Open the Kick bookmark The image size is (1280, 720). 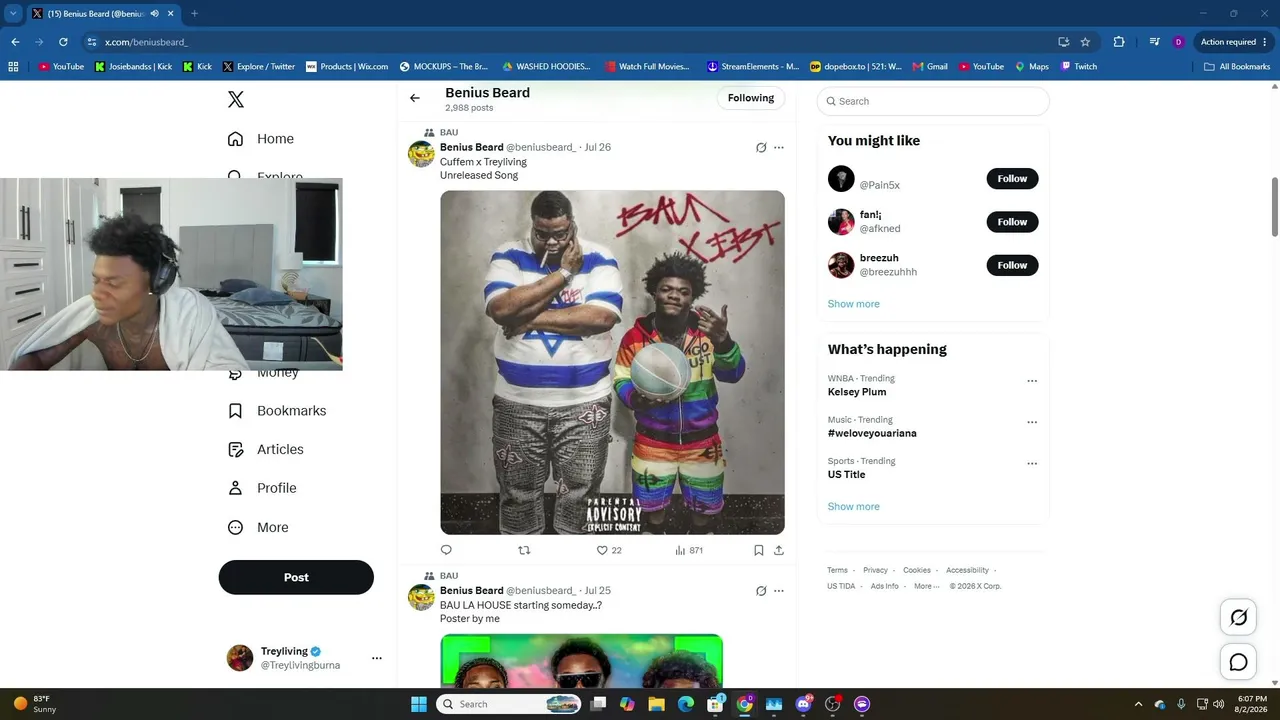pyautogui.click(x=197, y=67)
